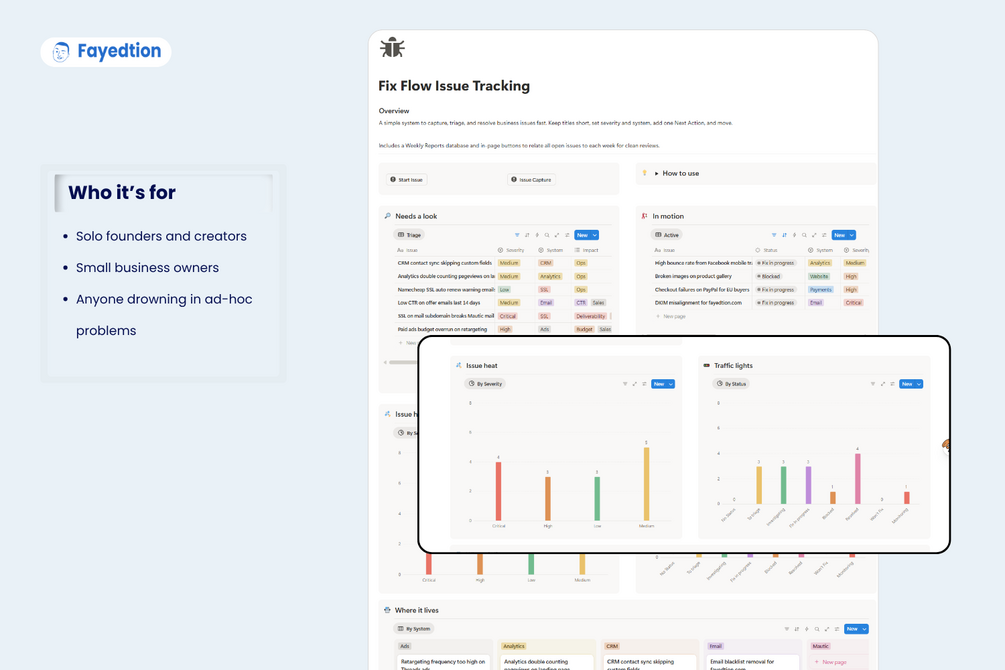This screenshot has width=1005, height=670.
Task: Select the By Status chart tab
Action: (x=732, y=384)
